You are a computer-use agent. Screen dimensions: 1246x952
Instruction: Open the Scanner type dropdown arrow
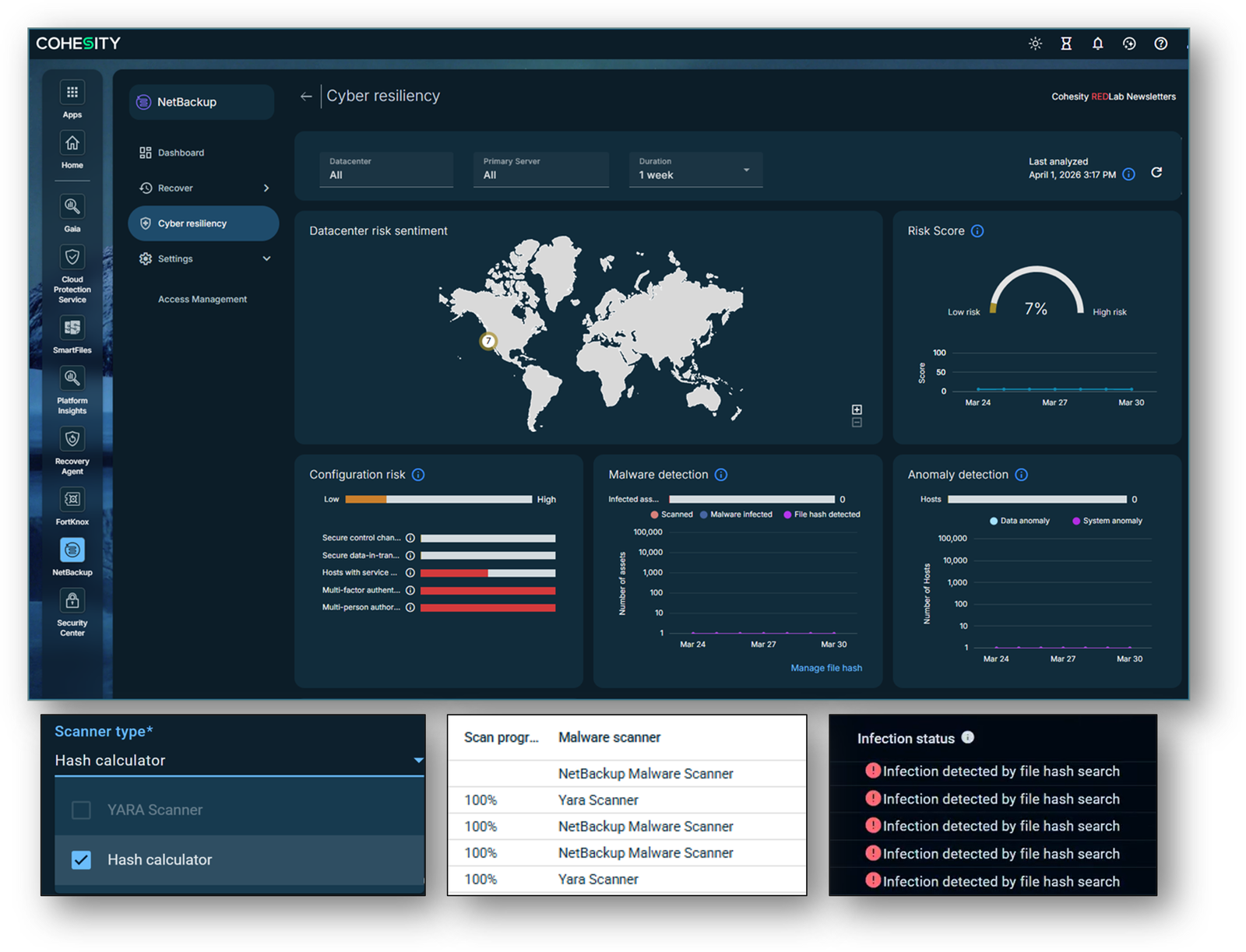(x=418, y=761)
